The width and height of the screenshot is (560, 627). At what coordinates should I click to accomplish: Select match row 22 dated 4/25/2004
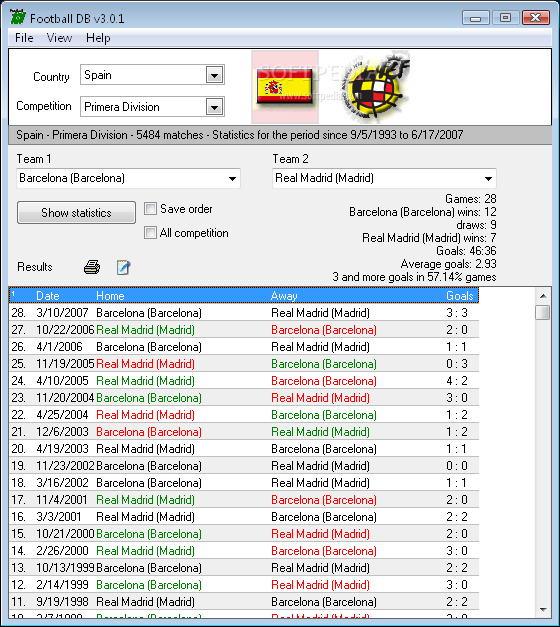[x=244, y=415]
